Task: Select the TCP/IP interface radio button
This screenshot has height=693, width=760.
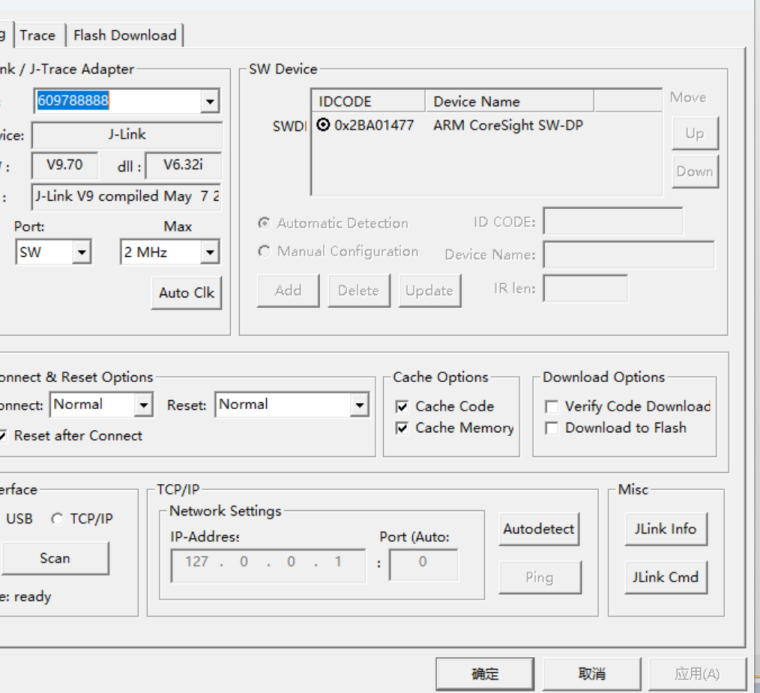Action: [57, 519]
